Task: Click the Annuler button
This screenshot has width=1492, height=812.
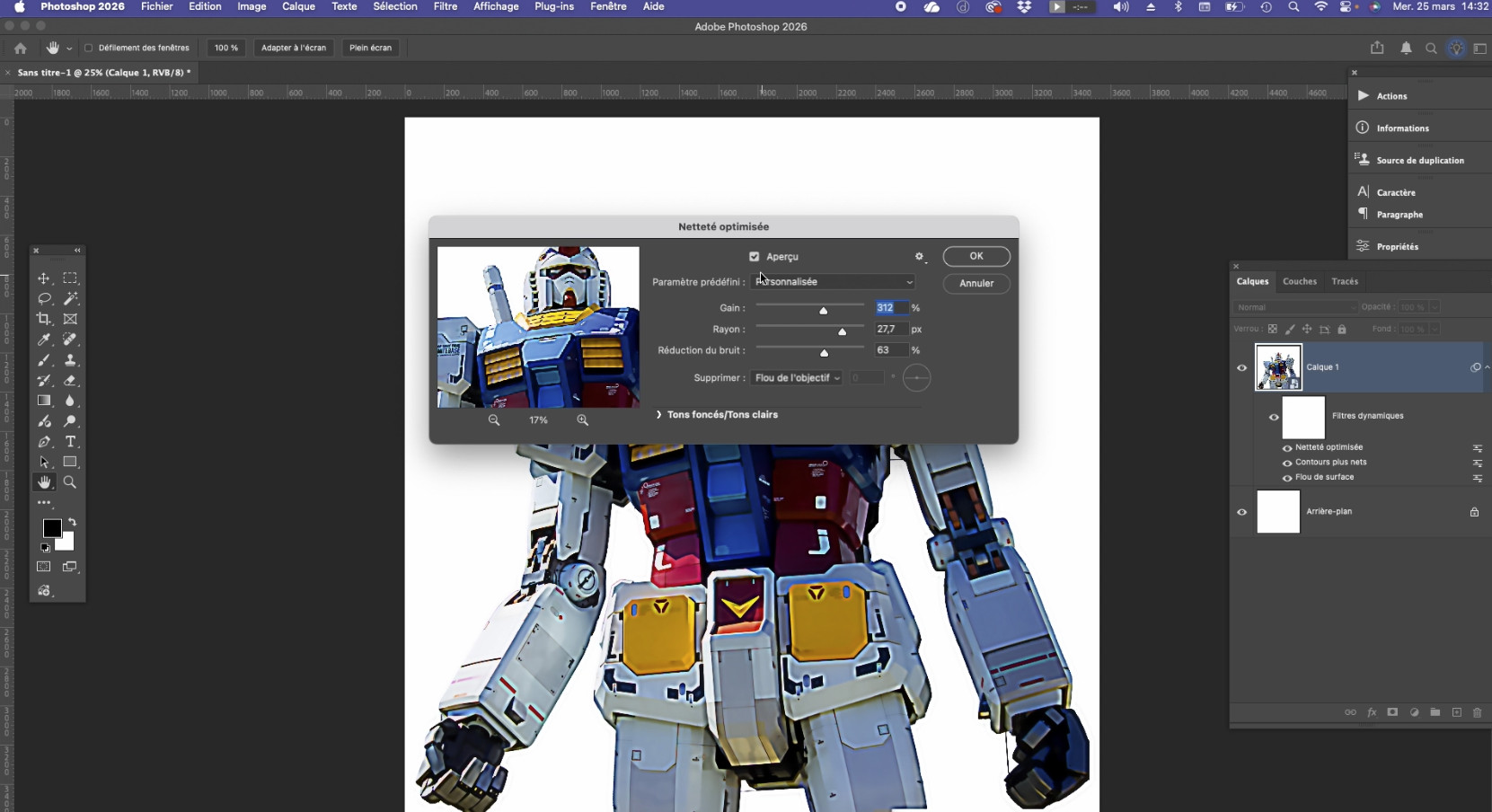Action: click(976, 283)
